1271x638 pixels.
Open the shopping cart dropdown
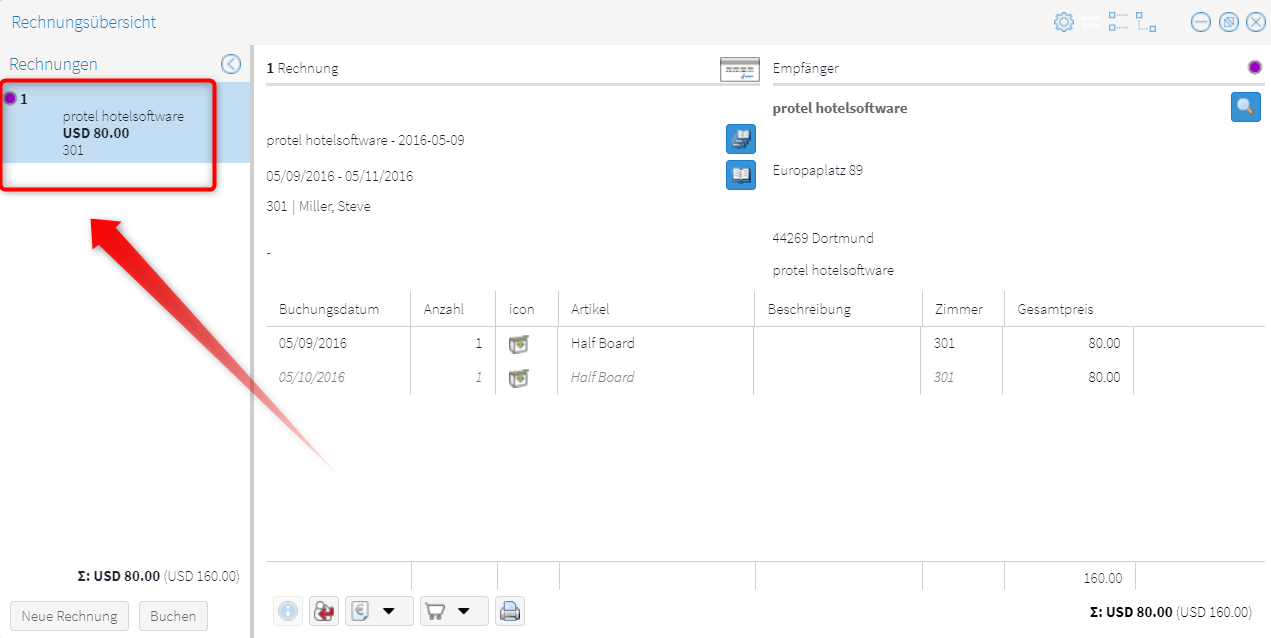pyautogui.click(x=454, y=611)
